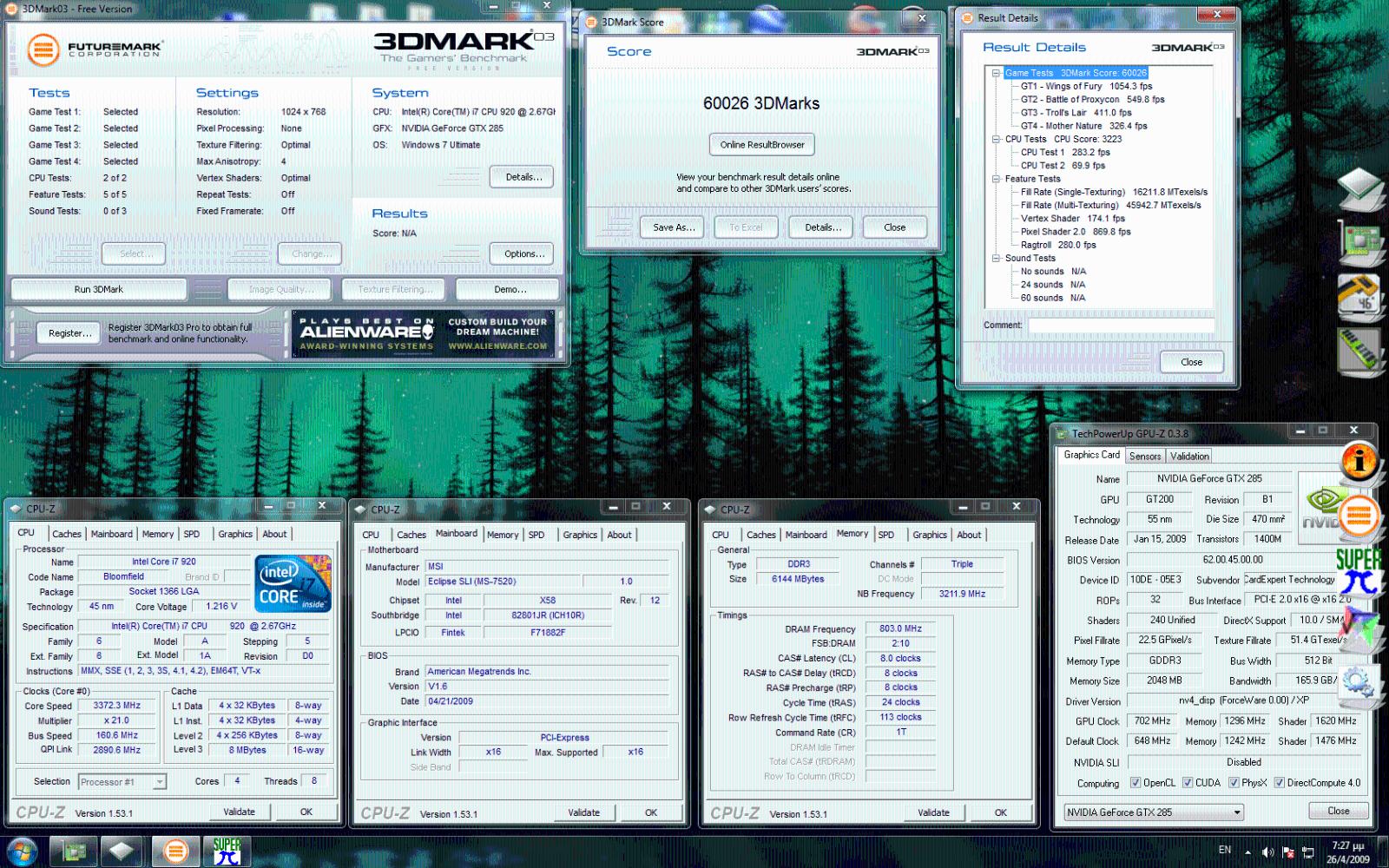
Task: Open the Validation tab in GPU-Z
Action: 1189,456
